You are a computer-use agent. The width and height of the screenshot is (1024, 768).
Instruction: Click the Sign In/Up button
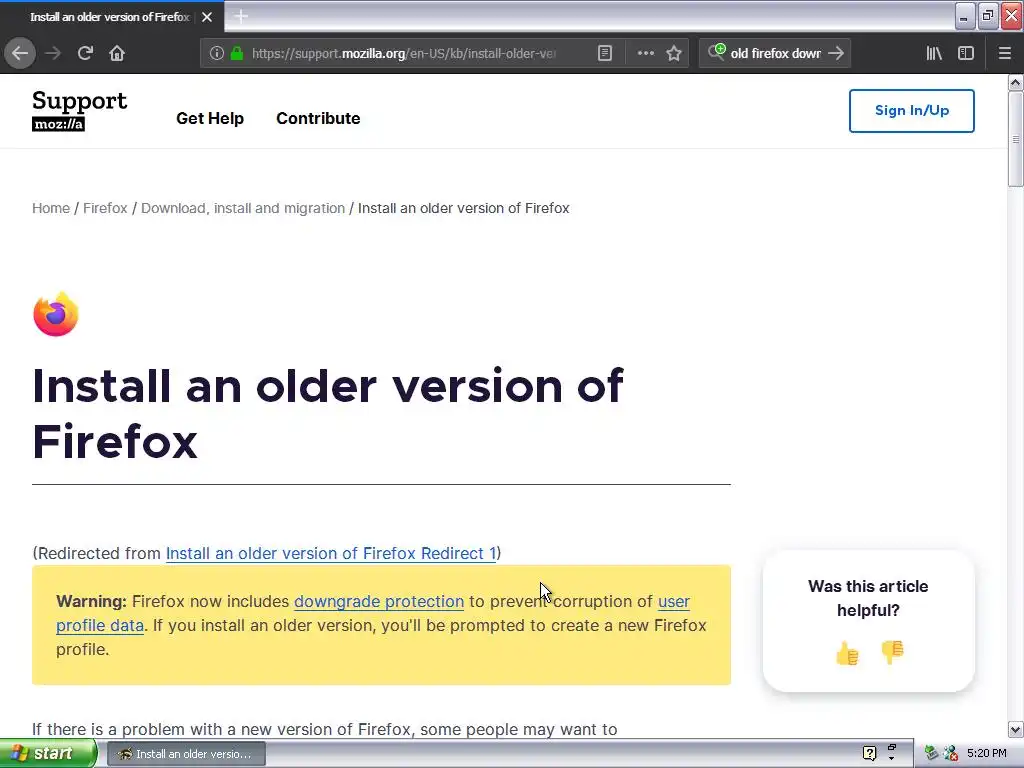pyautogui.click(x=912, y=110)
